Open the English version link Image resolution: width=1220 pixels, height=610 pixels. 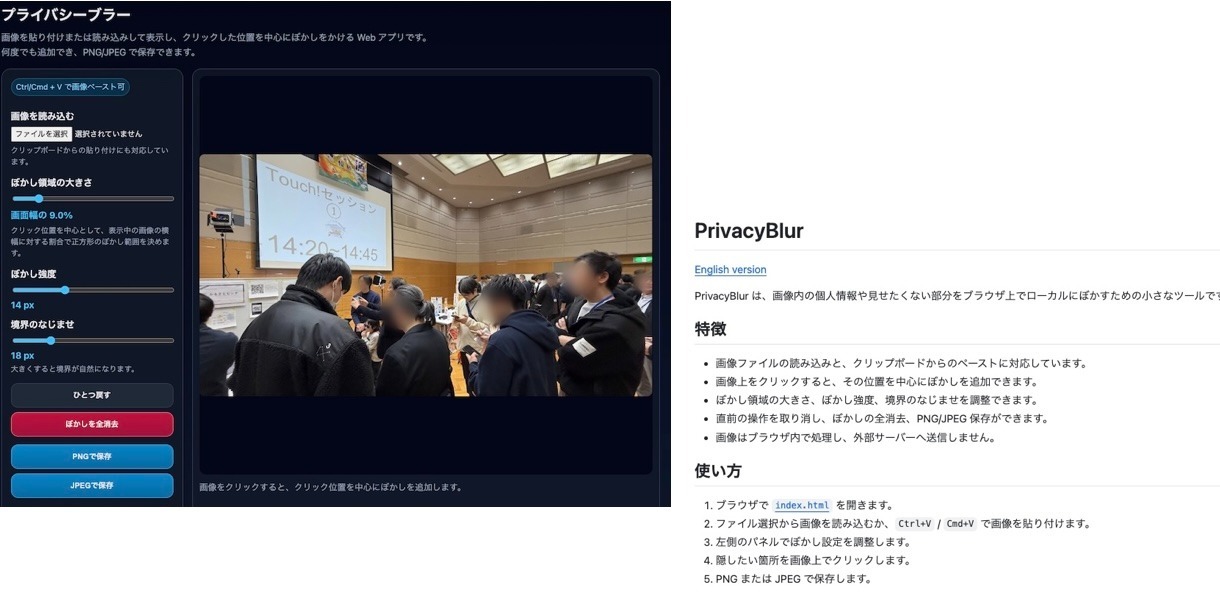(x=730, y=270)
